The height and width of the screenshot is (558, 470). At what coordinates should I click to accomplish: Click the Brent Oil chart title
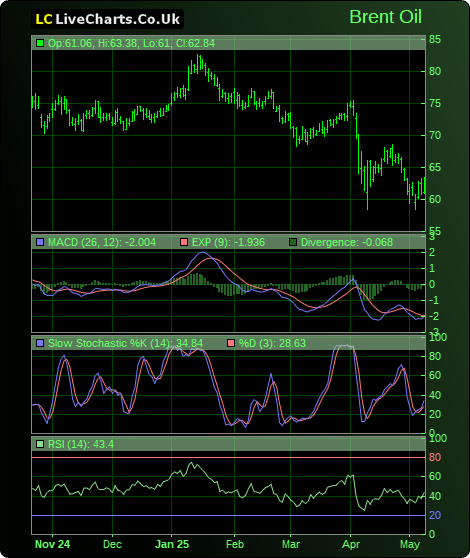coord(385,17)
